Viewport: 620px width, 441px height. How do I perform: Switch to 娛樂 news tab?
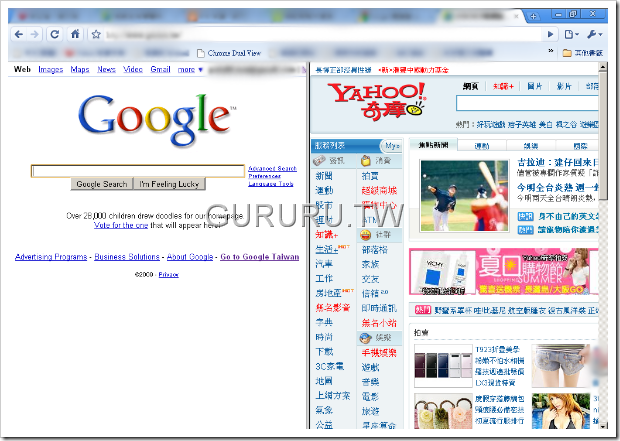tap(531, 146)
